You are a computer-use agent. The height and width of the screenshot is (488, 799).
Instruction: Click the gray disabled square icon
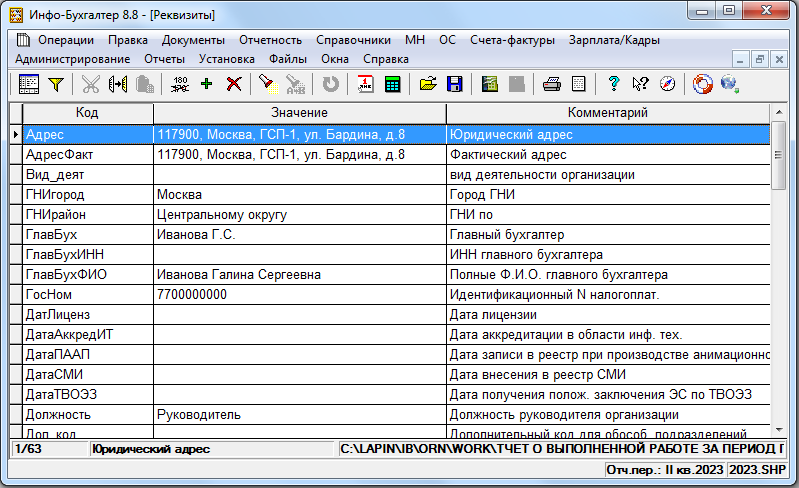[517, 84]
